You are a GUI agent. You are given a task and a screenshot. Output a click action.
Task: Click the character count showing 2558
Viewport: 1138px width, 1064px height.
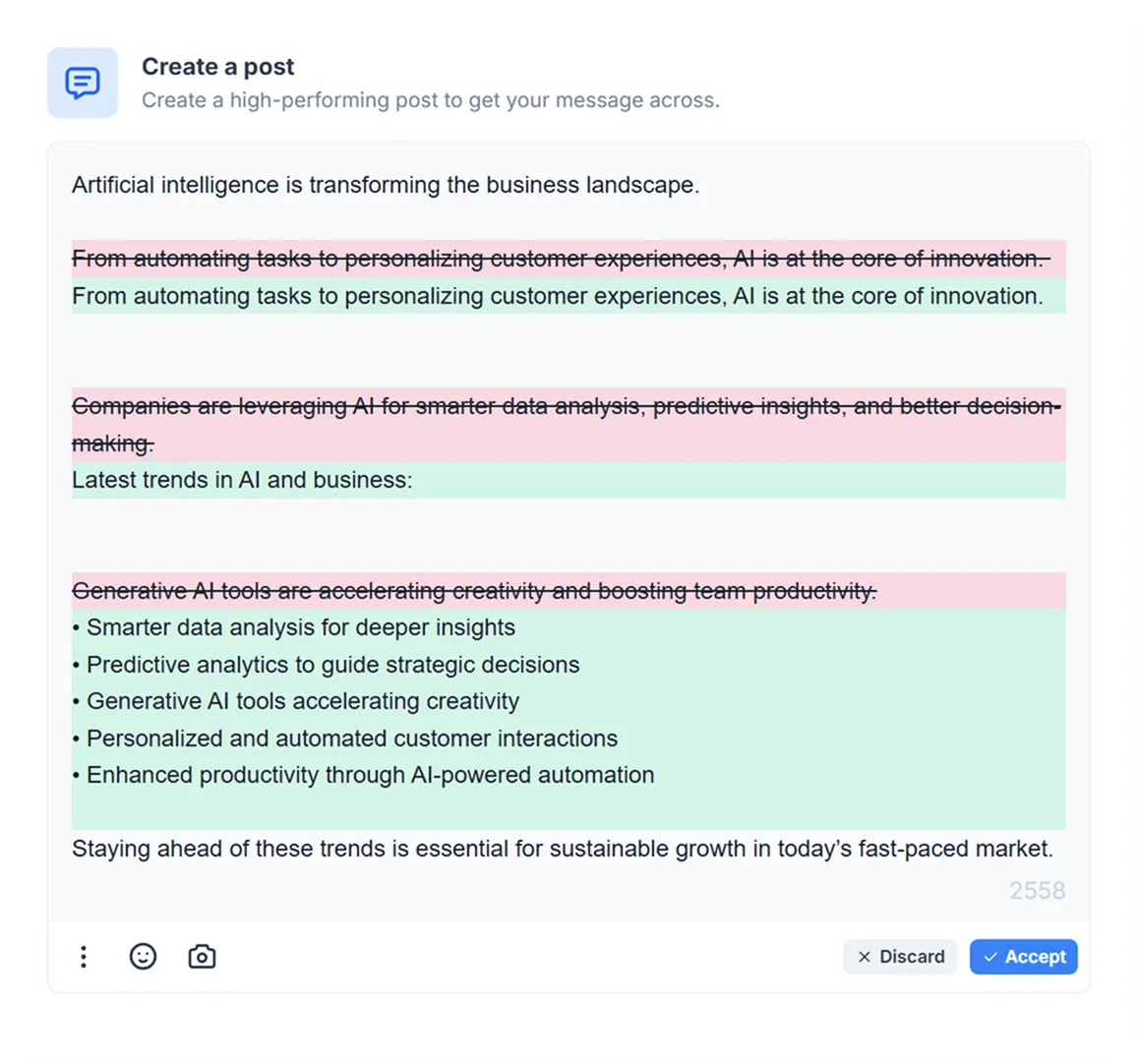click(x=1037, y=890)
